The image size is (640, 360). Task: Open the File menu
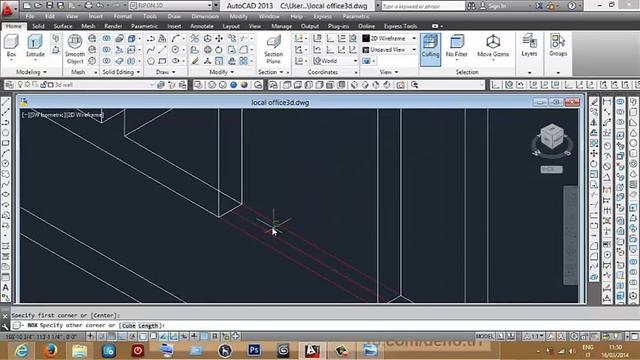[x=30, y=16]
